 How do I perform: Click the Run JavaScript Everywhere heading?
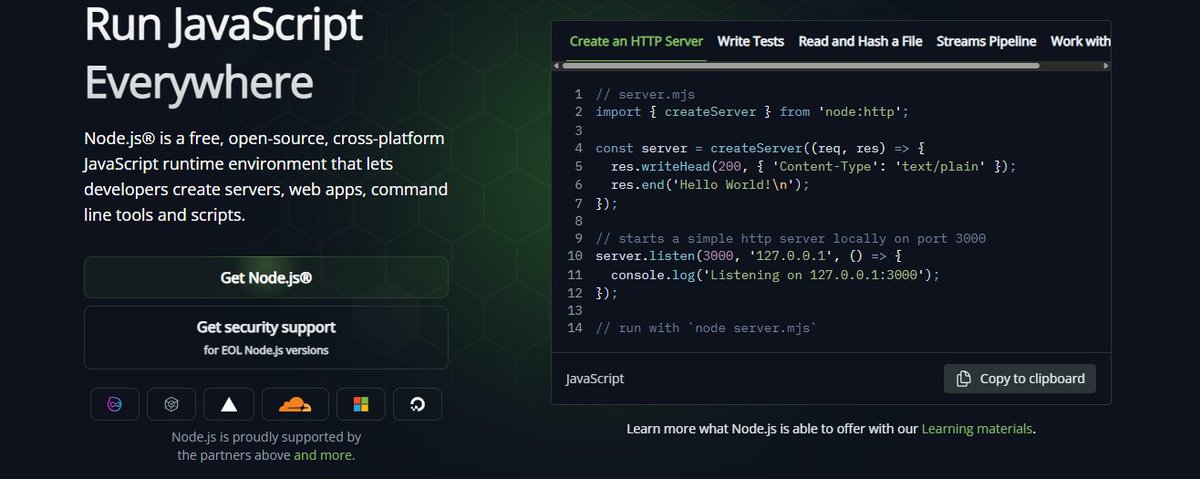224,52
